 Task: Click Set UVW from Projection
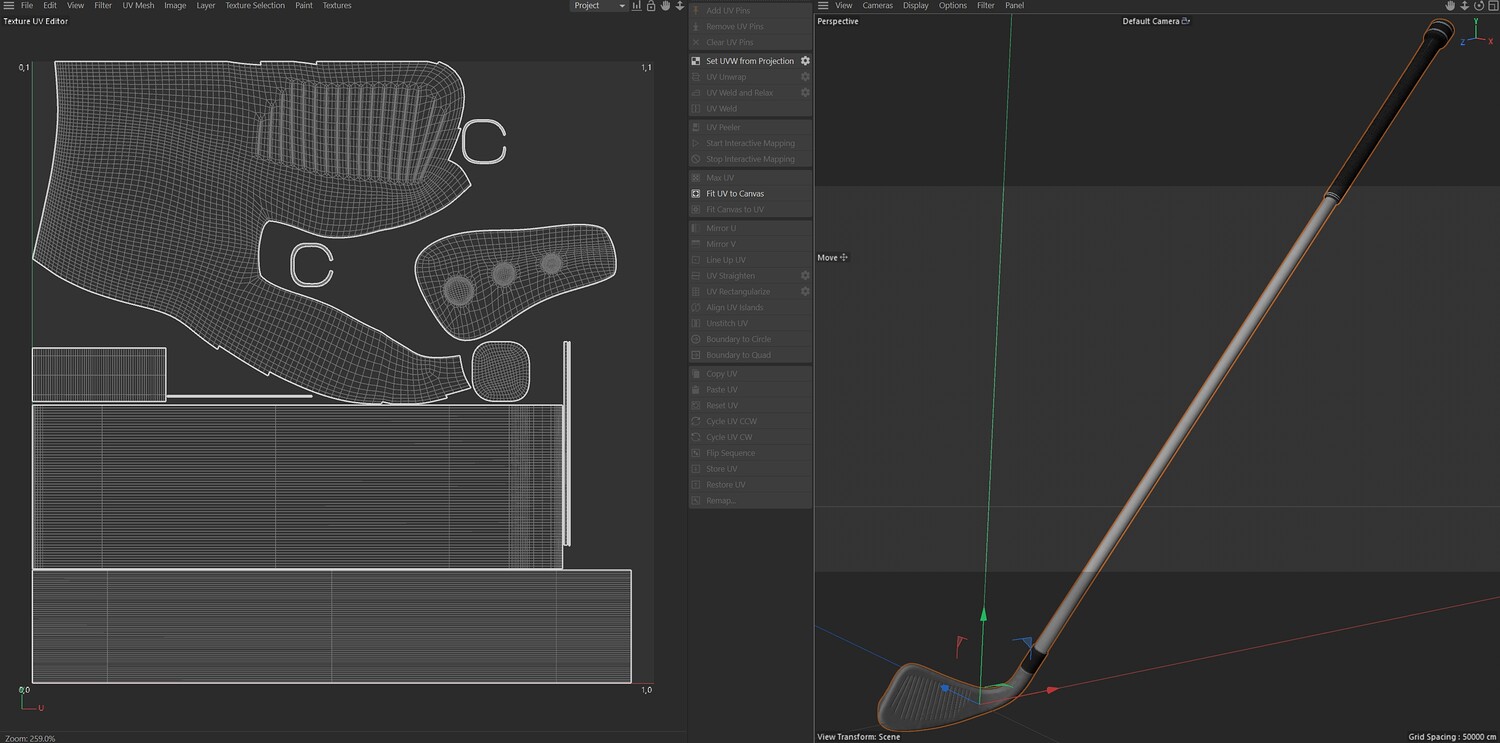749,61
